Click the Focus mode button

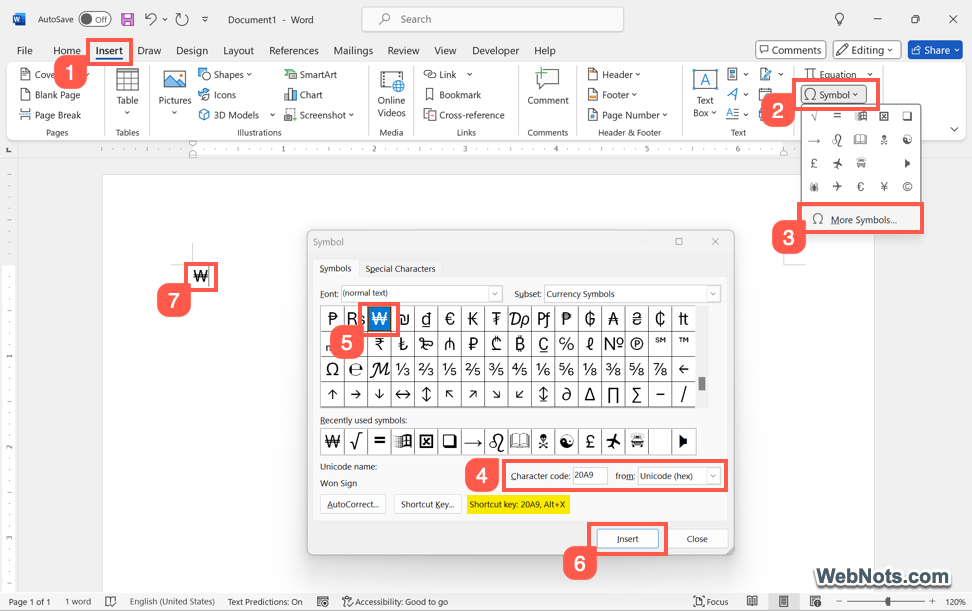[710, 601]
